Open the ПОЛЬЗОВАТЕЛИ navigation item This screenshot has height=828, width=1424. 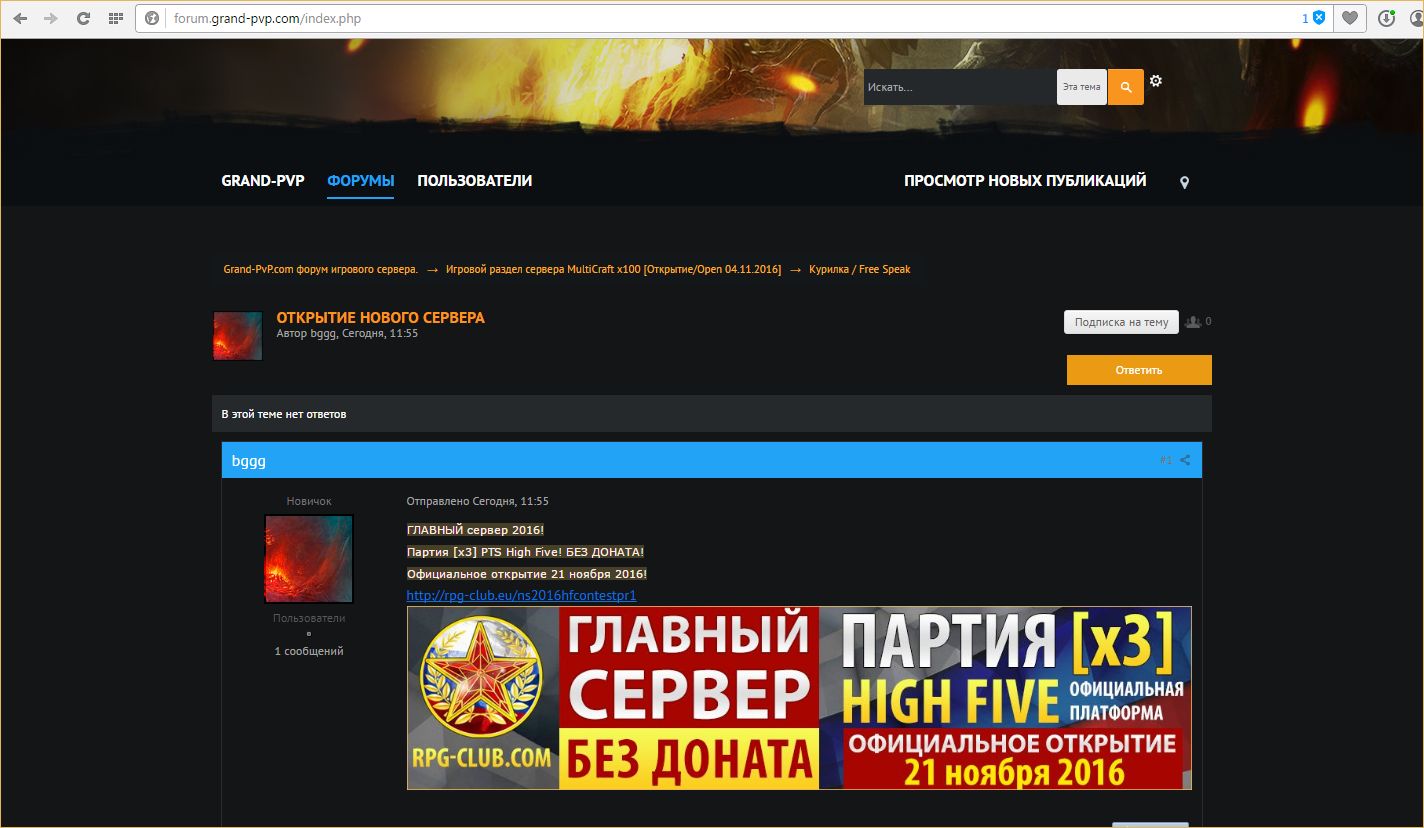point(475,181)
